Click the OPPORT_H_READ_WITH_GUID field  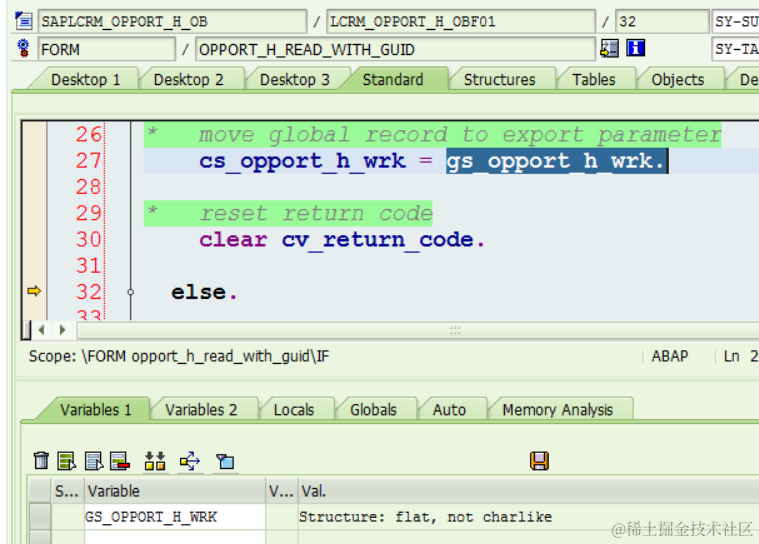pos(395,49)
